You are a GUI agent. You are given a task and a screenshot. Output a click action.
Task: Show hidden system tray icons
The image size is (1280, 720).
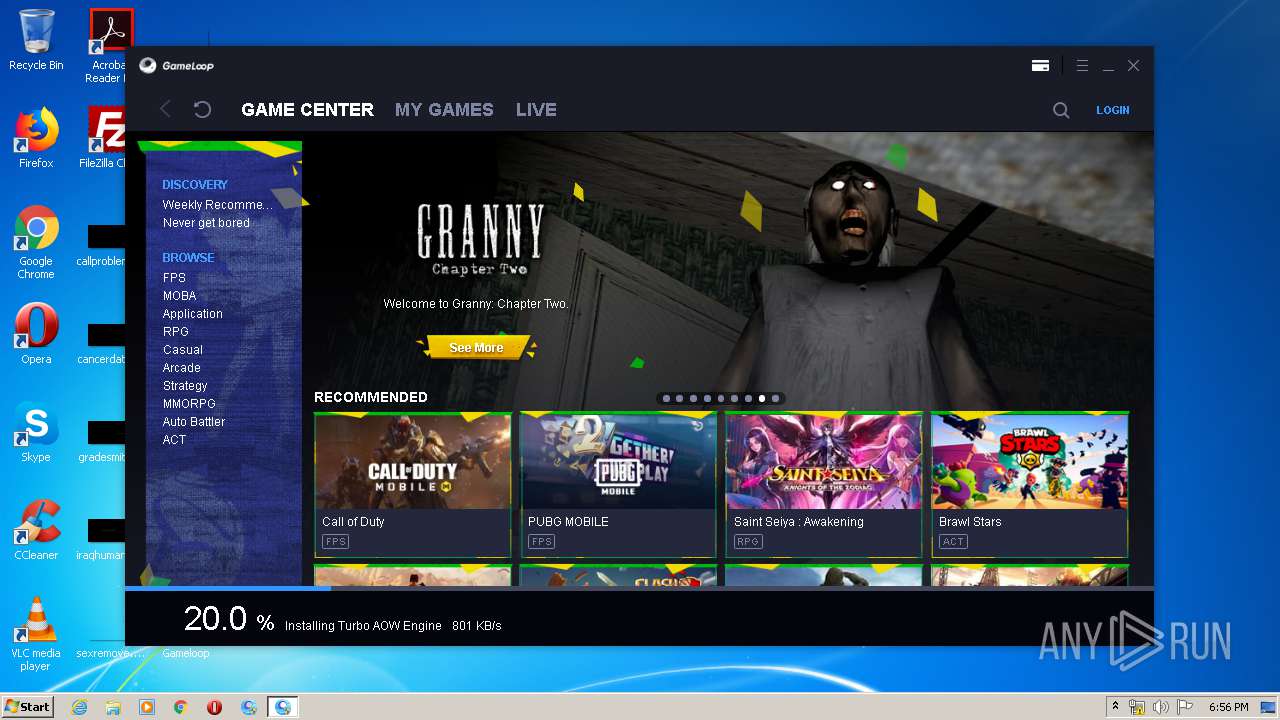(1115, 707)
